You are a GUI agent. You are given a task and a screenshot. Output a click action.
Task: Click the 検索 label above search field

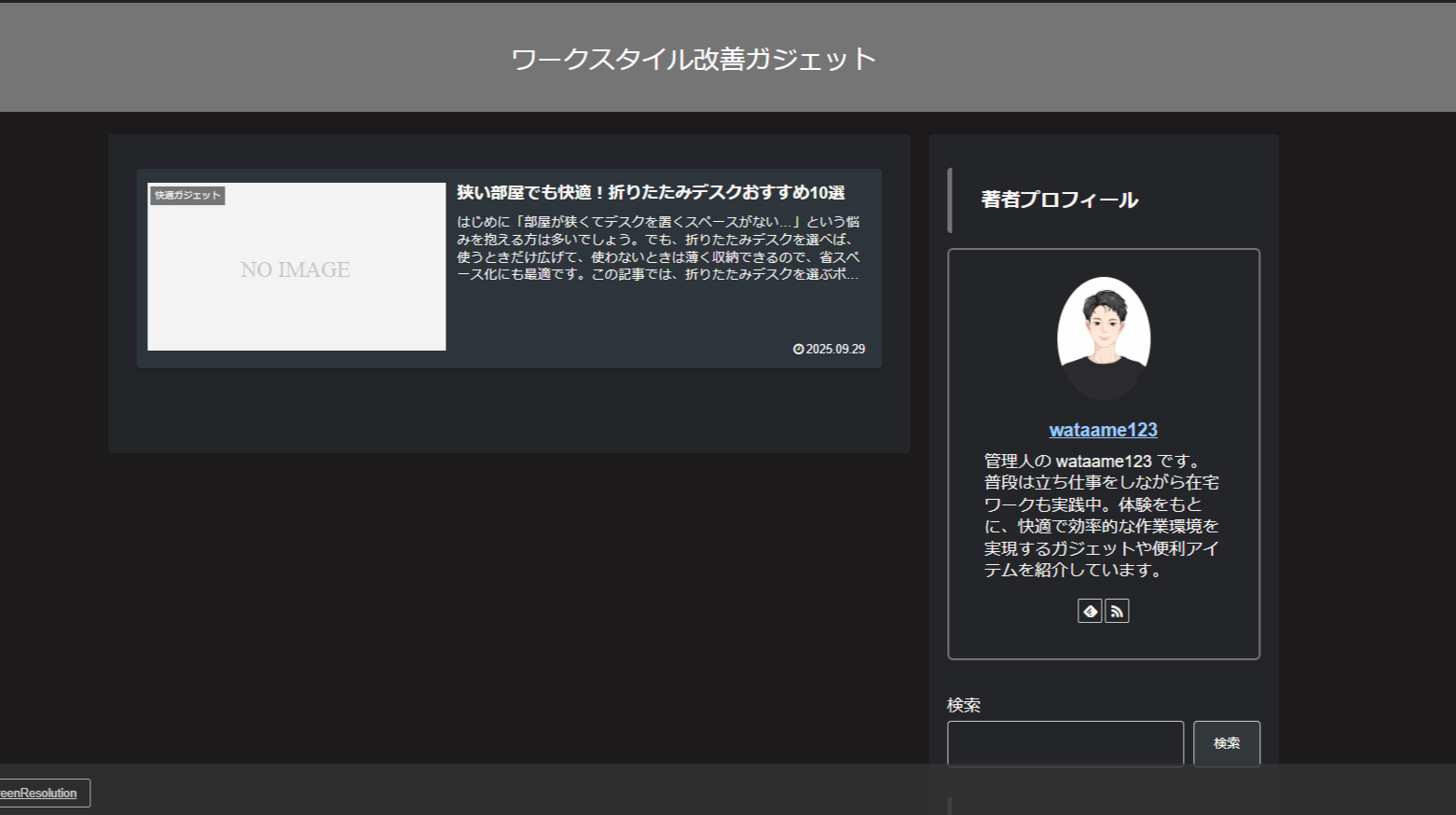click(964, 705)
